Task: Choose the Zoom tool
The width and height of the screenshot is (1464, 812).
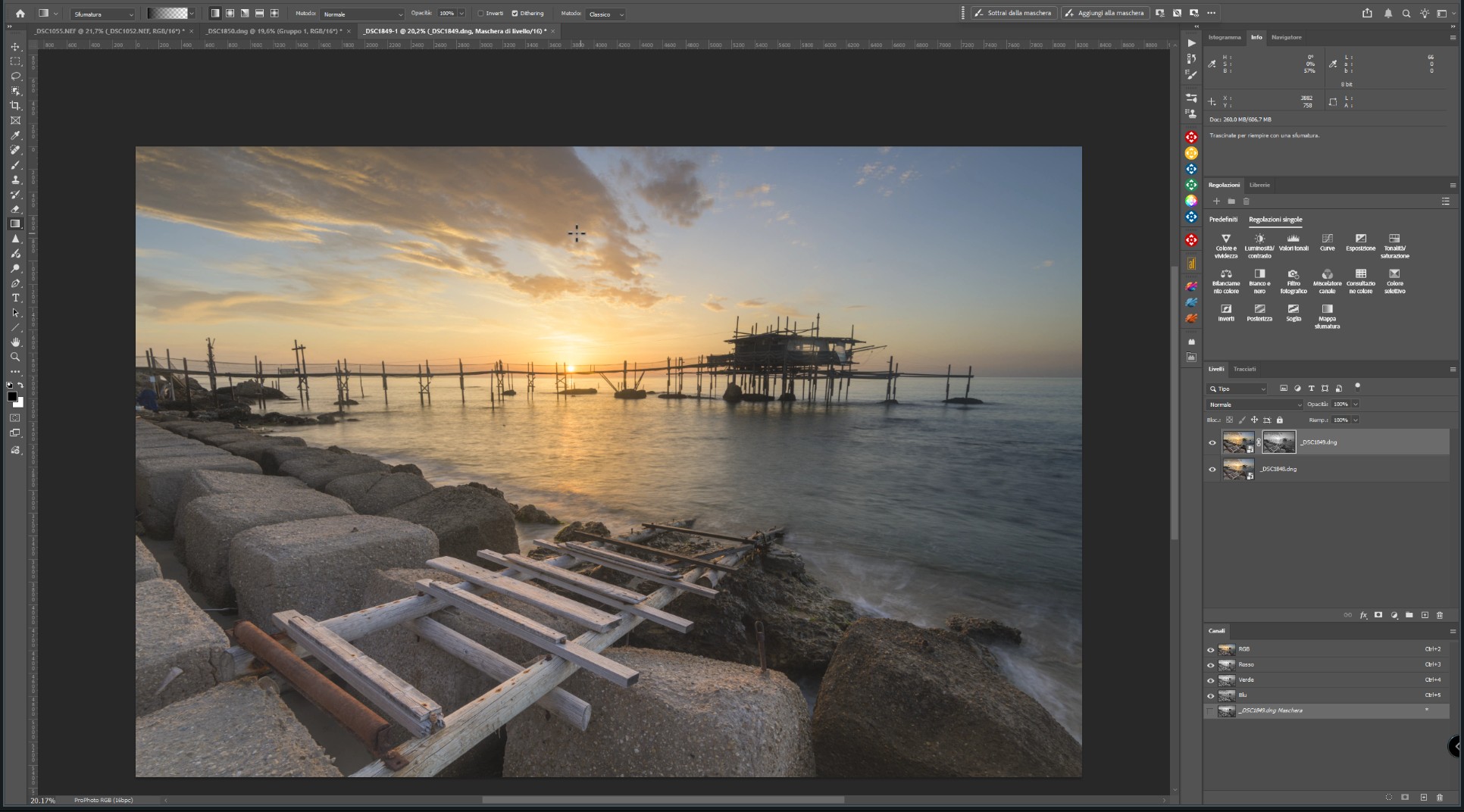Action: click(x=15, y=357)
